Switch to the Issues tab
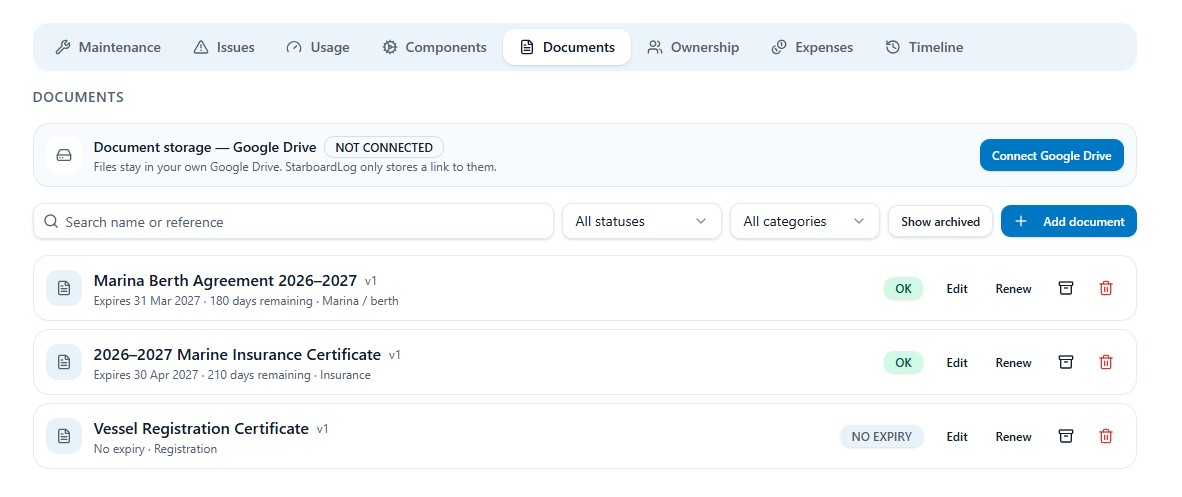 point(224,48)
